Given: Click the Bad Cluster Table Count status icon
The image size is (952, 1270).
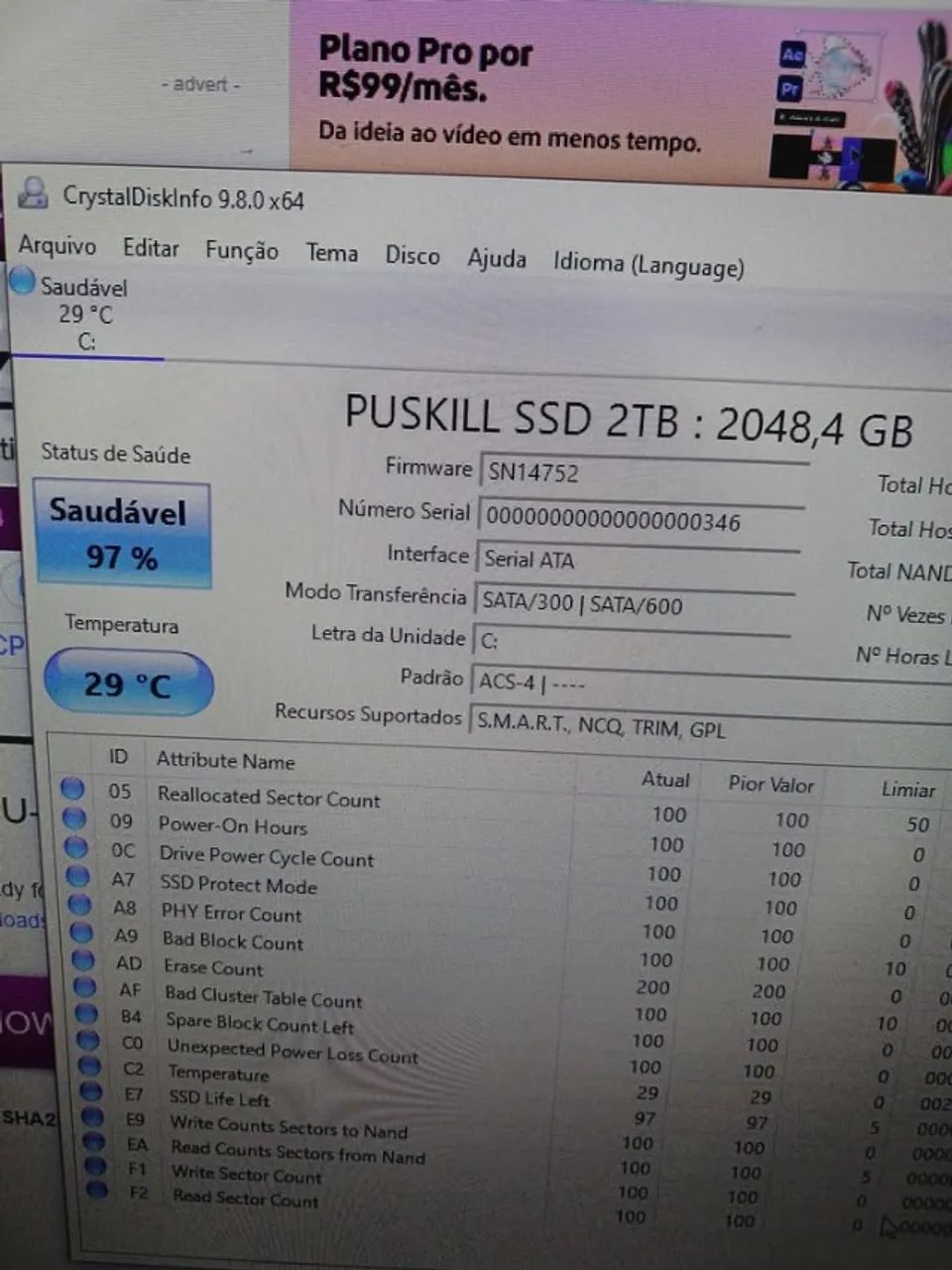Looking at the screenshot, I should point(85,987).
